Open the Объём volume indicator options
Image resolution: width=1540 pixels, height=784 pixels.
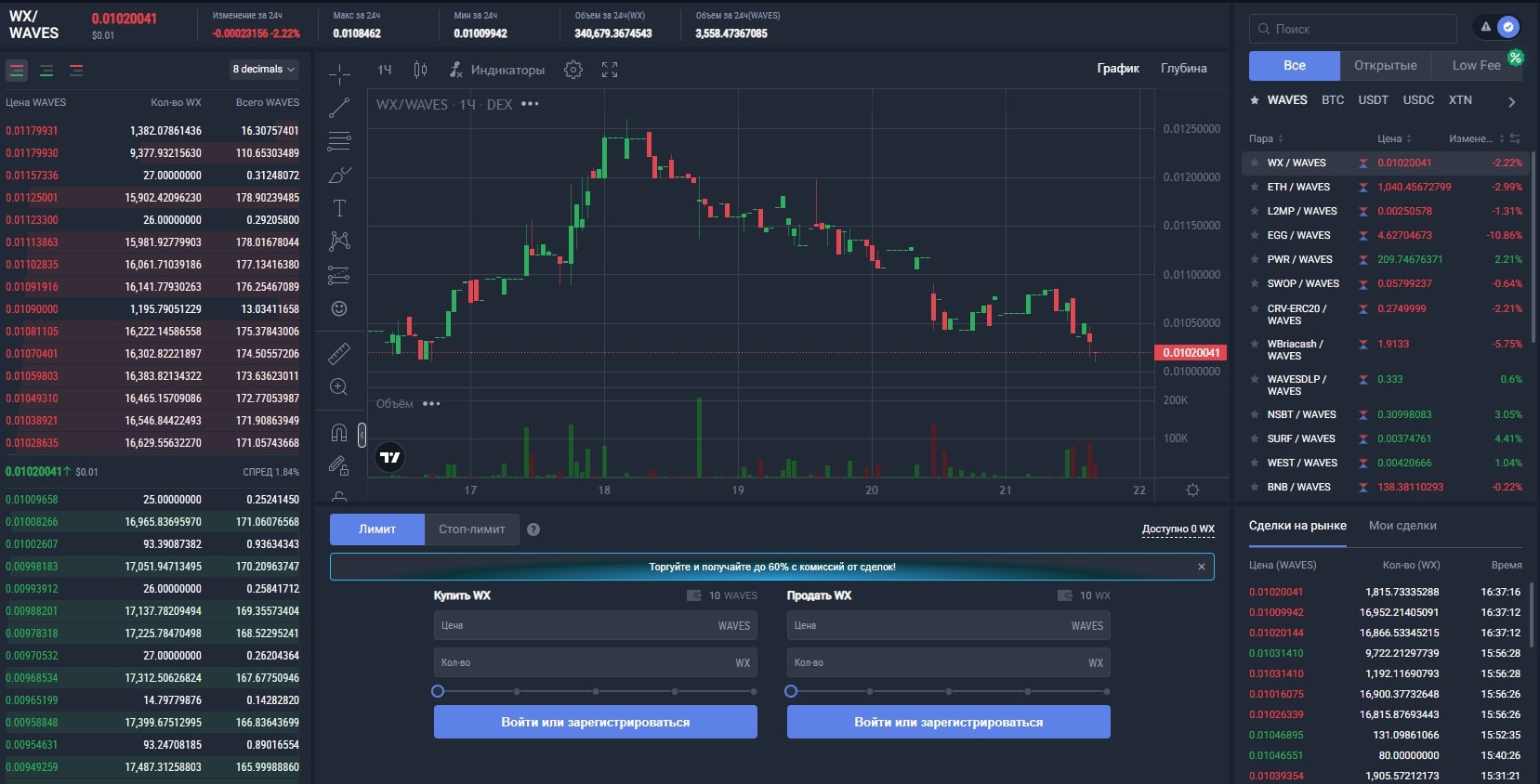click(431, 404)
